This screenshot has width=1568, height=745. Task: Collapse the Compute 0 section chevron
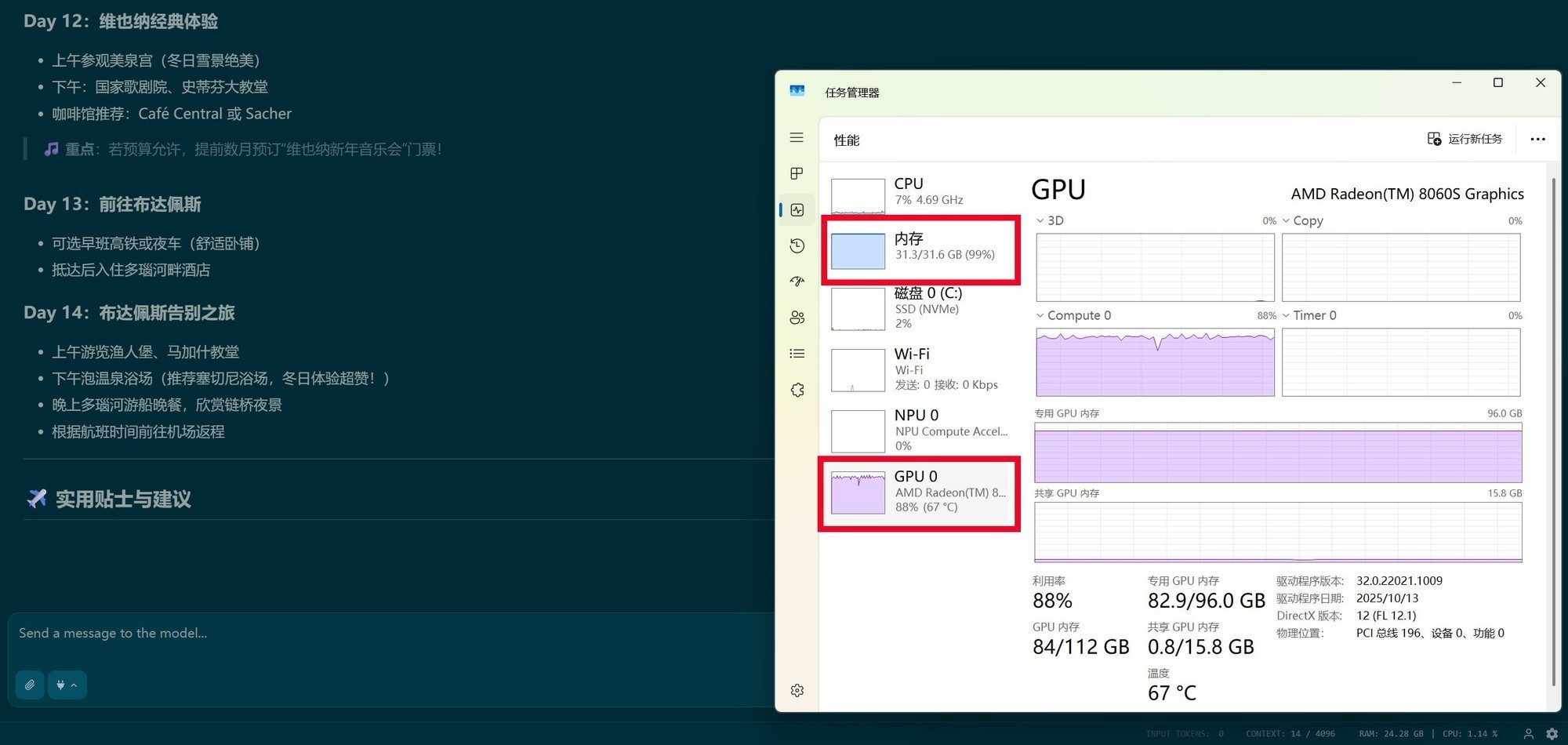[1038, 315]
